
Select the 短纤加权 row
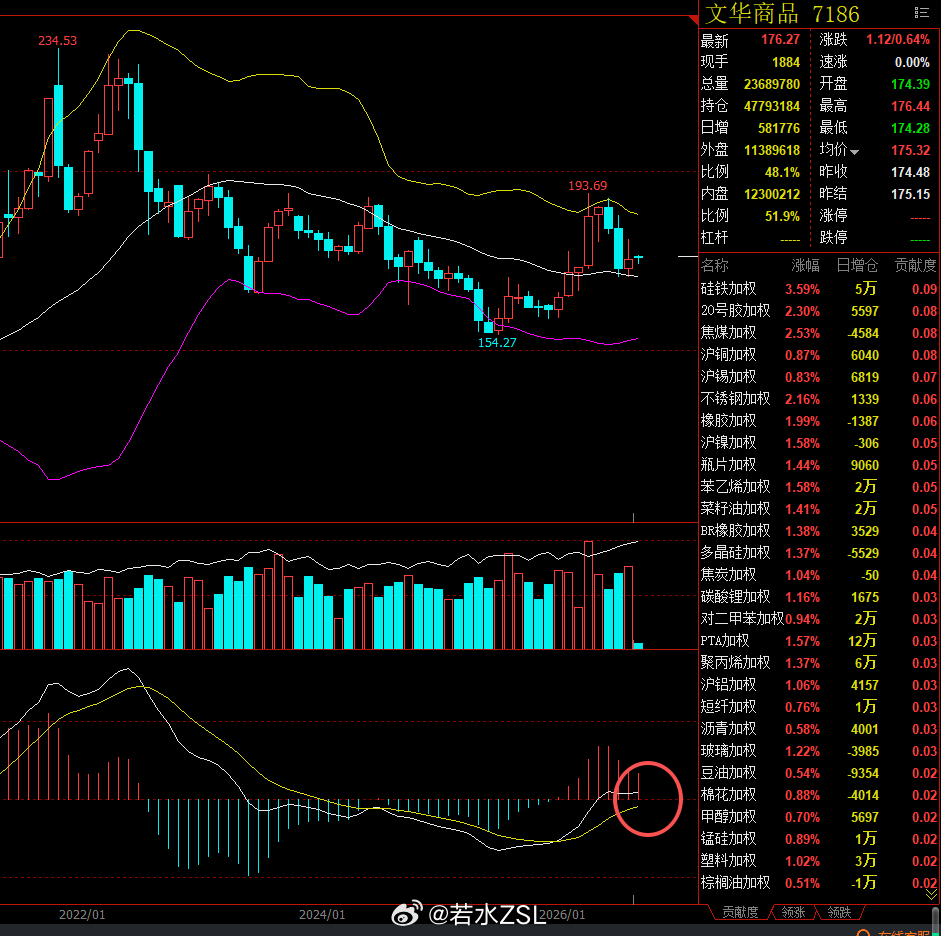point(819,707)
